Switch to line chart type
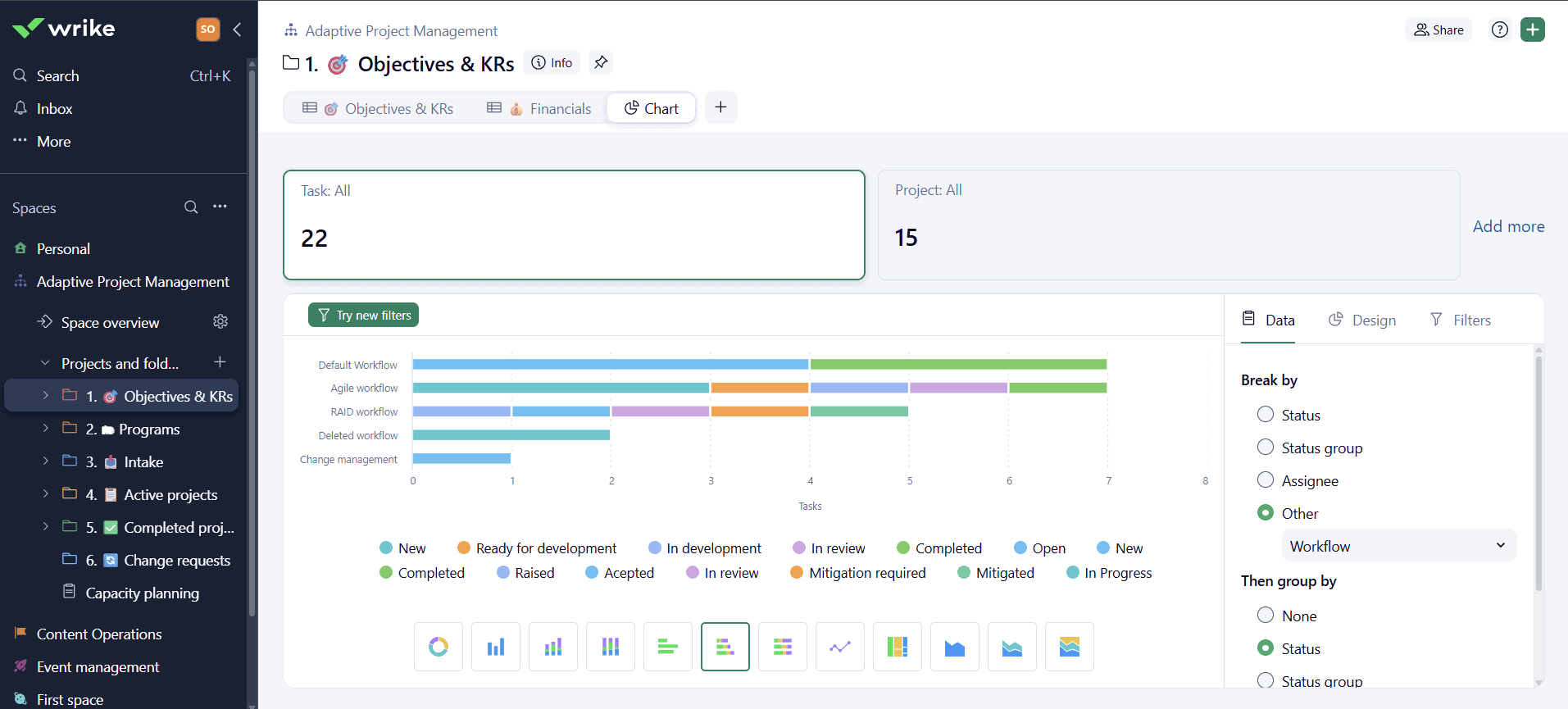The image size is (1568, 709). (x=840, y=647)
